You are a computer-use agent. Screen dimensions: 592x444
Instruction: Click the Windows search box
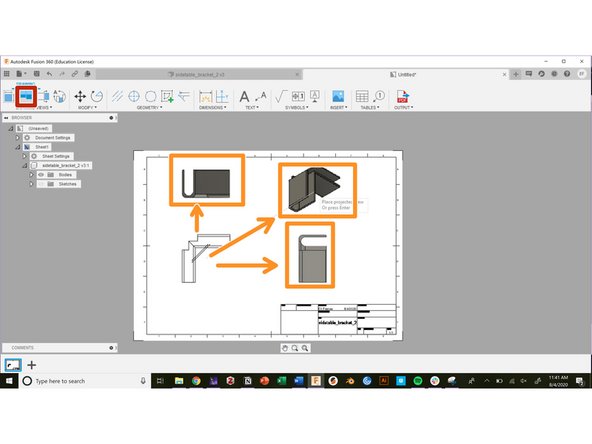tap(85, 381)
